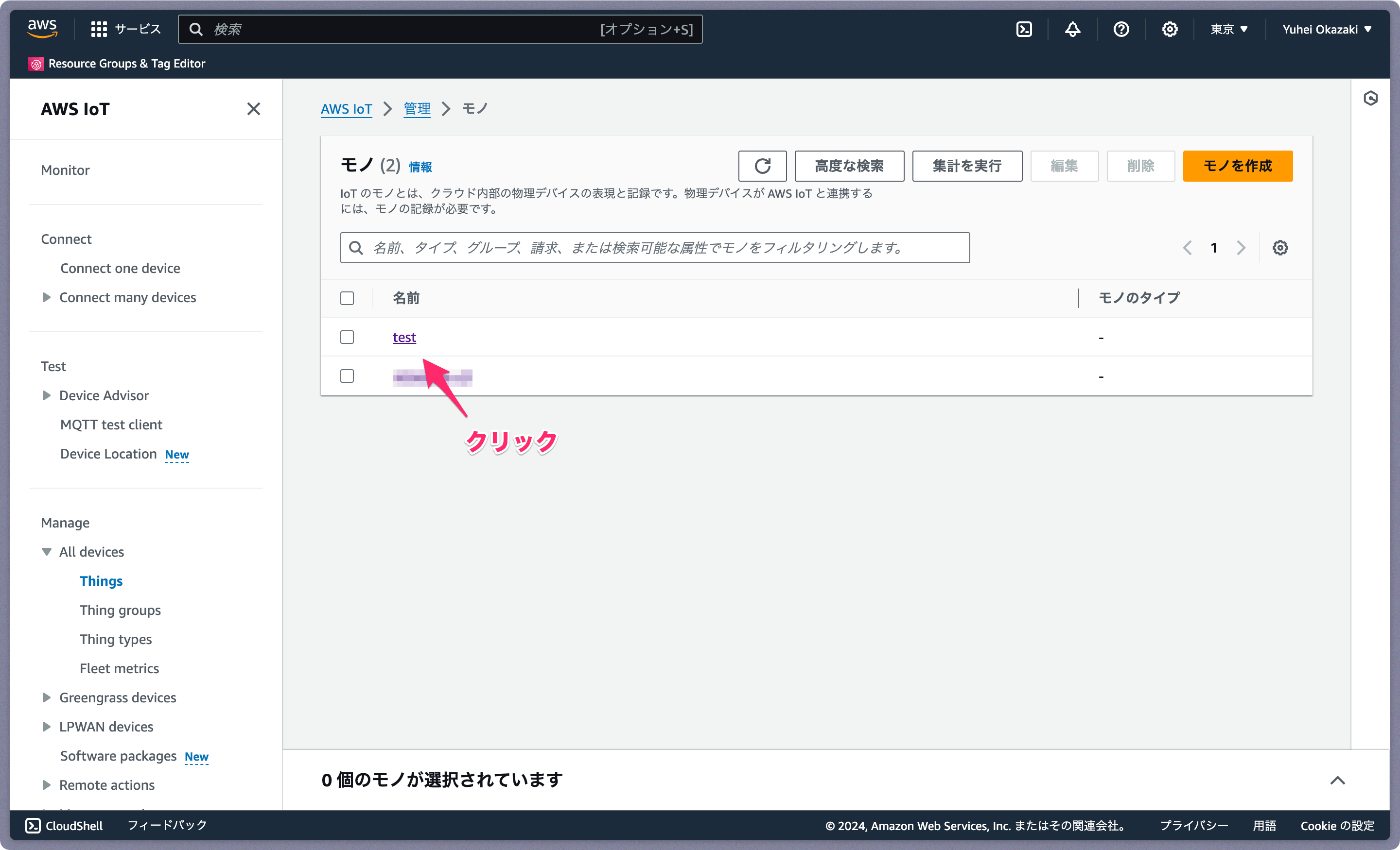Click the 管理 breadcrumb link
This screenshot has width=1400, height=850.
417,109
